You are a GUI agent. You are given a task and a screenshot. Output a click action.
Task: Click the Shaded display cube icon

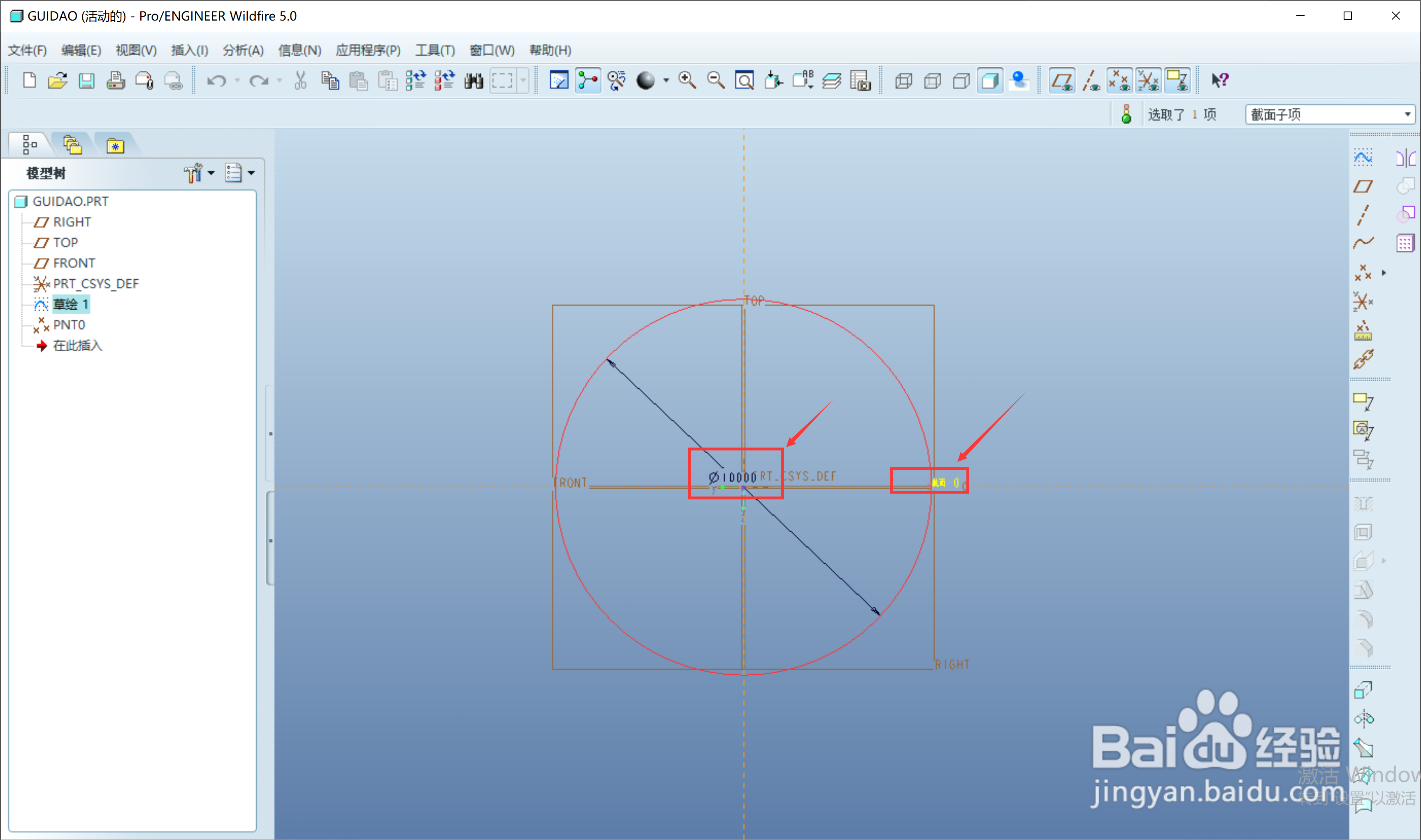[x=989, y=80]
